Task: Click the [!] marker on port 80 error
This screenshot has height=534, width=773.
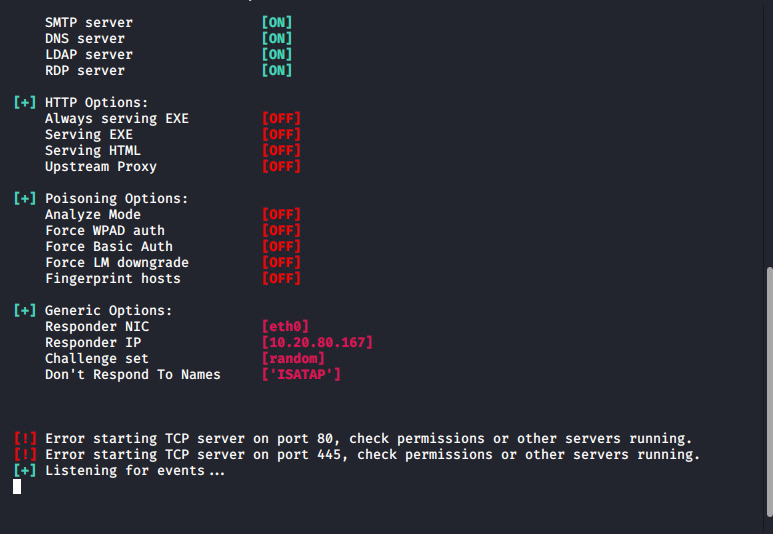Action: point(25,438)
